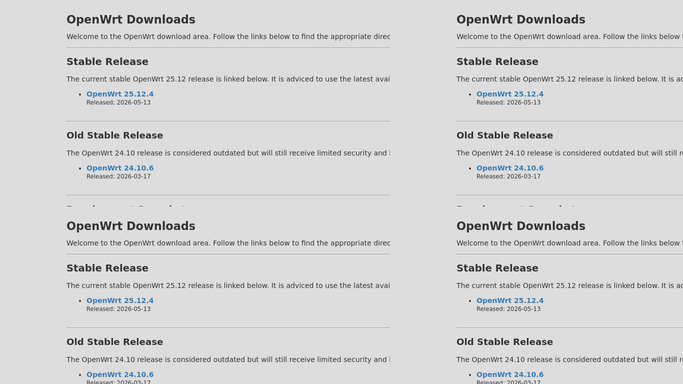Select Stable Release heading in bottom-right copy
This screenshot has width=683, height=384.
(497, 268)
